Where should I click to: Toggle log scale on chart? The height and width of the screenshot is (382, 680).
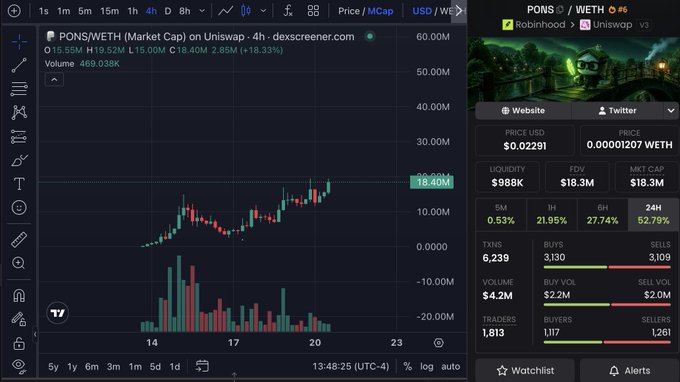(x=427, y=366)
